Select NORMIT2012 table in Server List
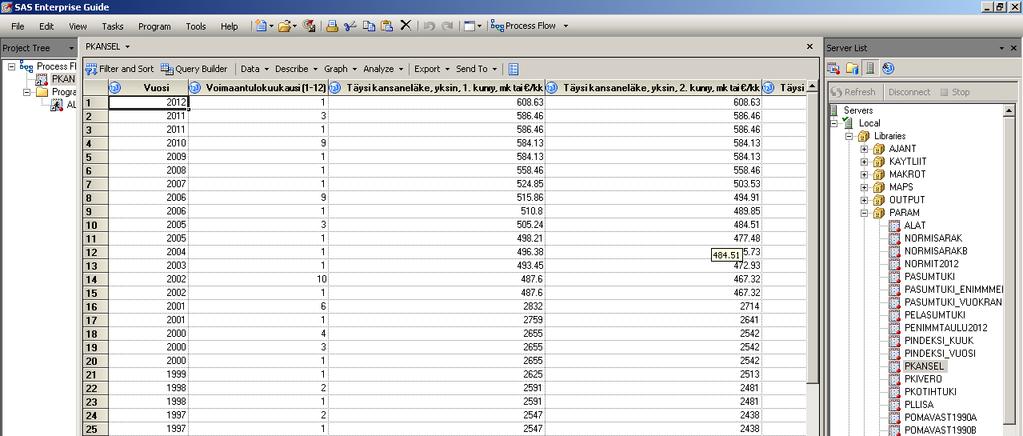This screenshot has height=436, width=1023. click(931, 264)
